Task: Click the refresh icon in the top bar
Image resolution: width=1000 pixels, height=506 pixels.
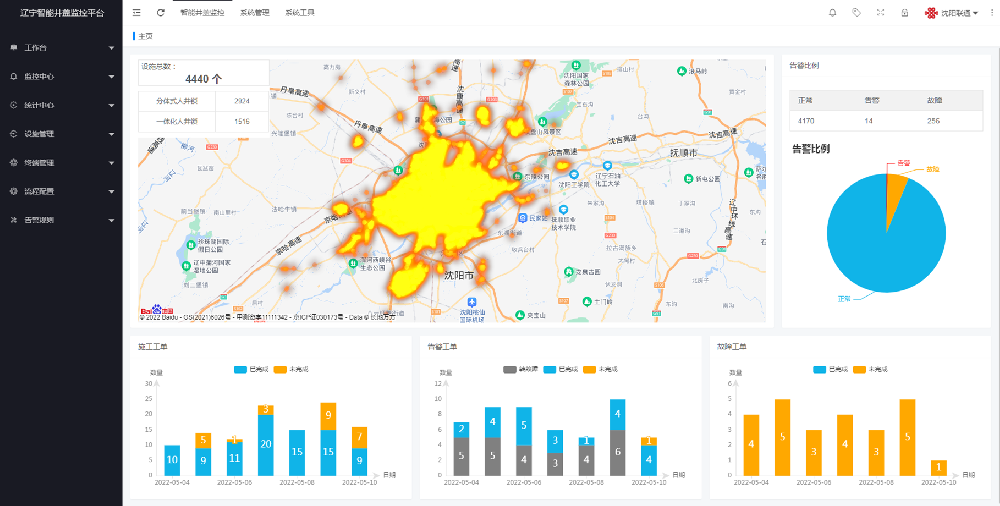Action: click(x=161, y=13)
